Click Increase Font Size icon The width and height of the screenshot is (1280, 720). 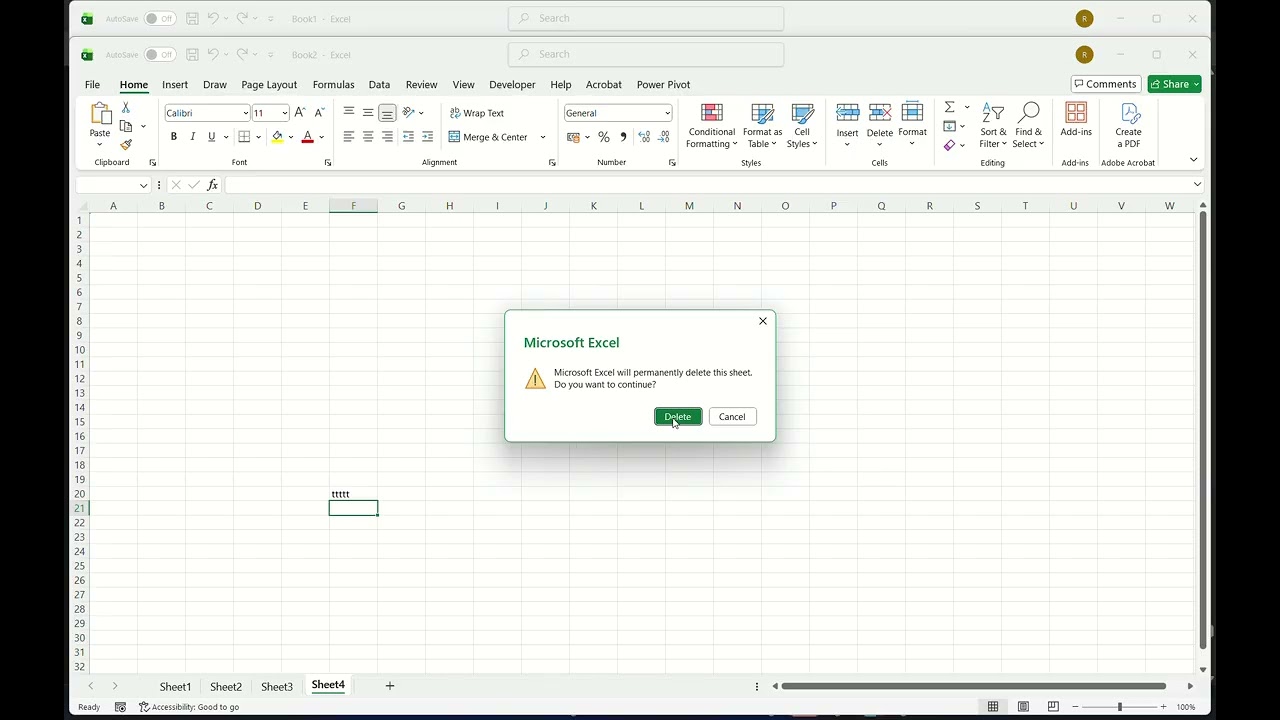tap(300, 113)
